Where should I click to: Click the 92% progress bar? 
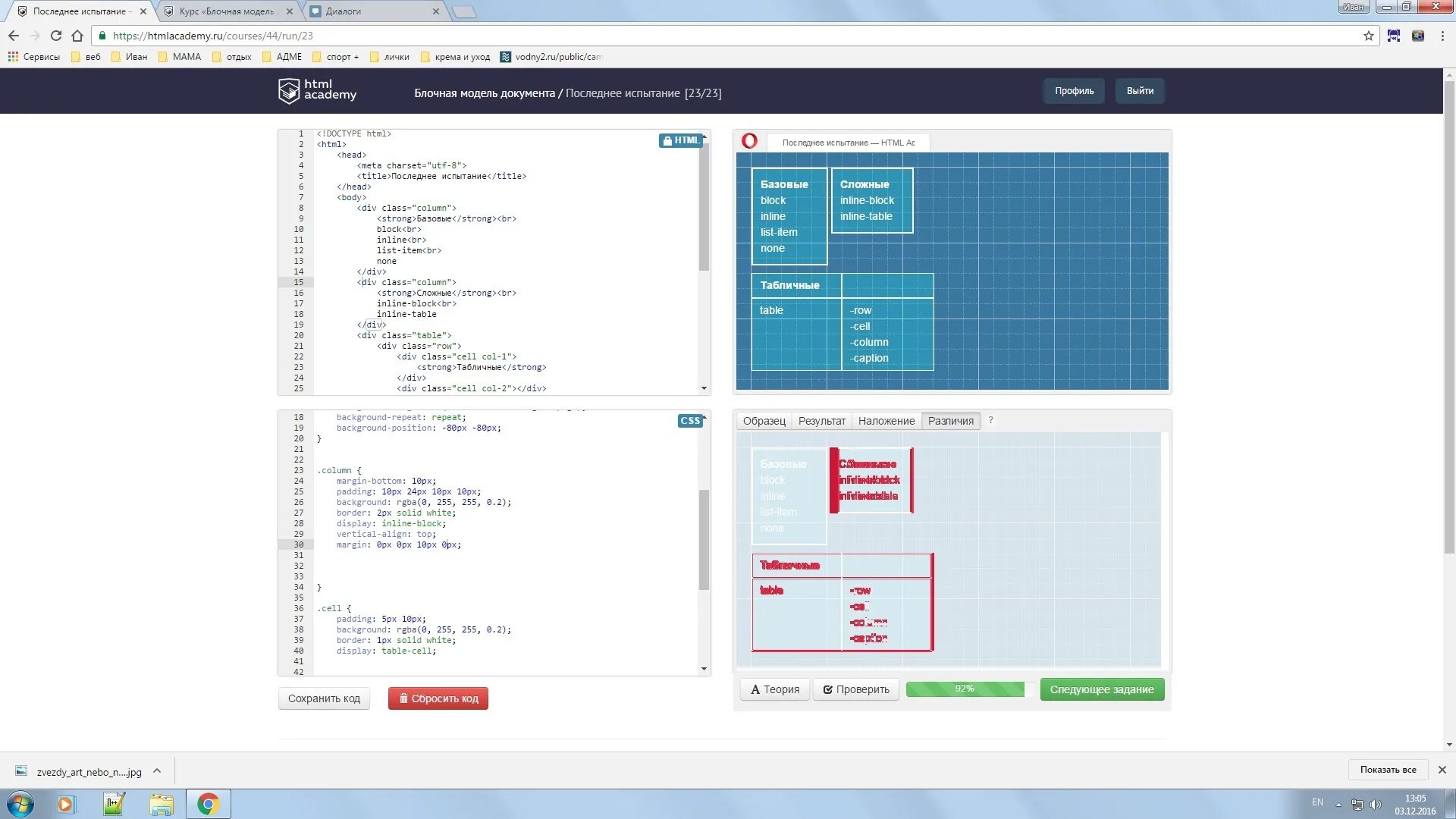tap(965, 689)
